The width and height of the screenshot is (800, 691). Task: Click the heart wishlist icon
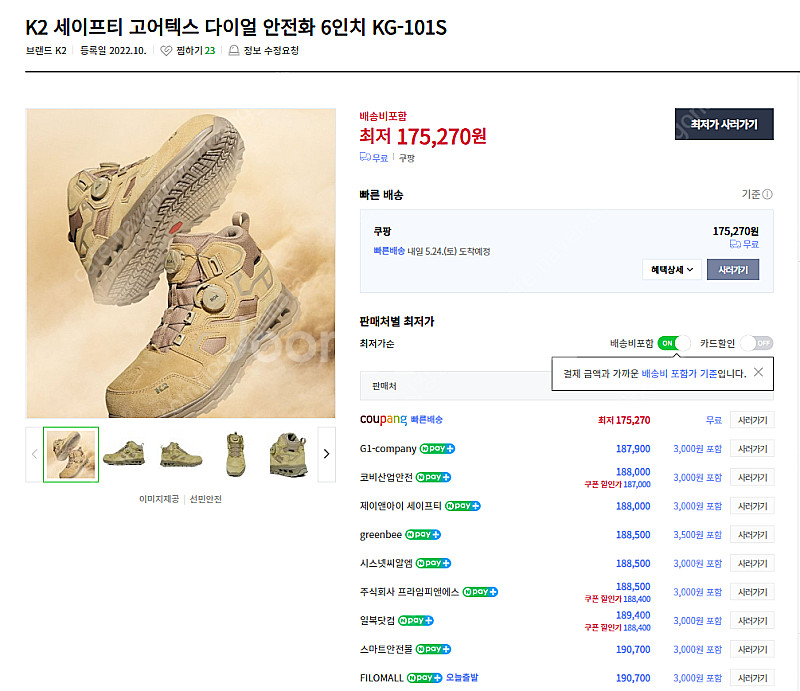166,51
